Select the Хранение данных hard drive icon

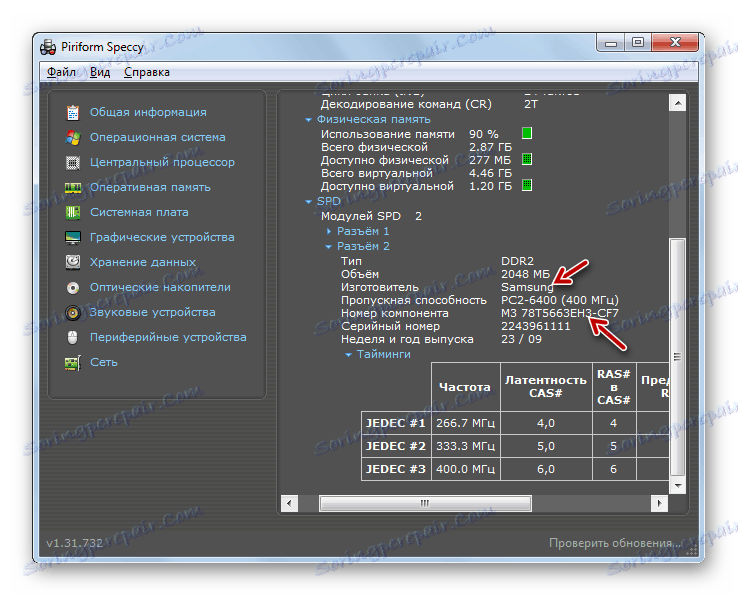tap(73, 262)
